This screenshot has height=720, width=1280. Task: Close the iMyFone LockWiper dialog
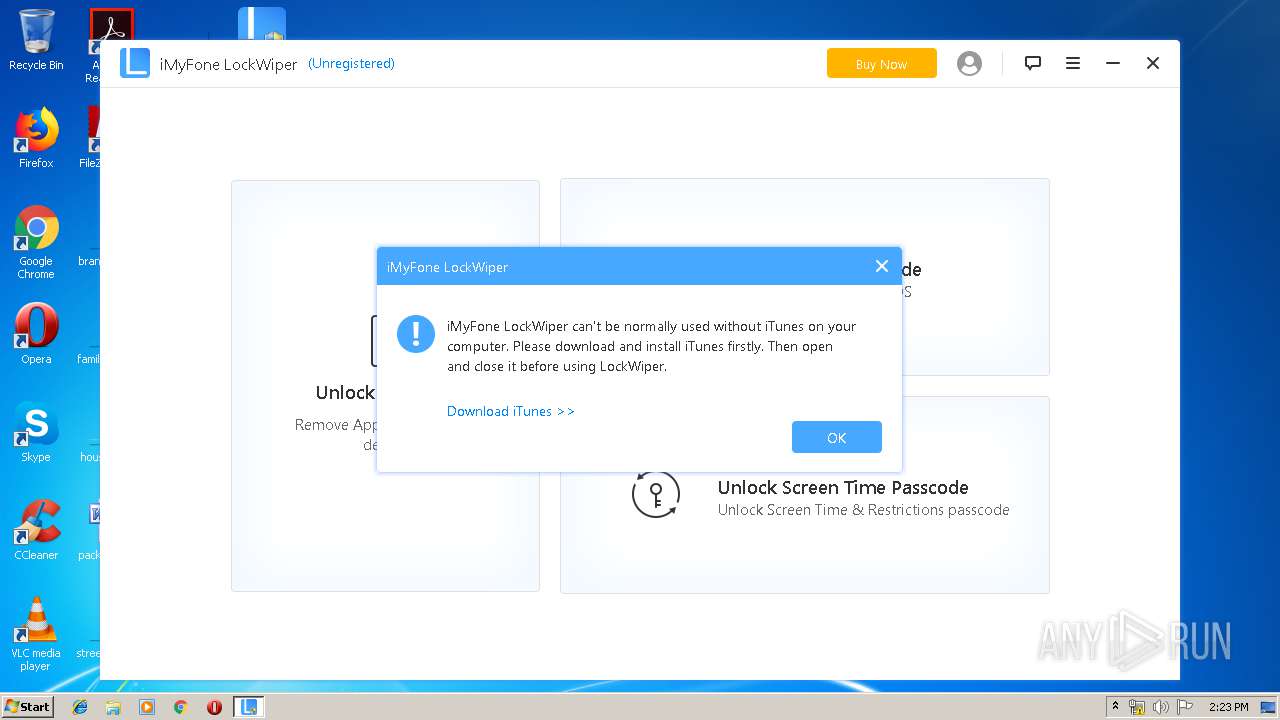click(x=881, y=266)
